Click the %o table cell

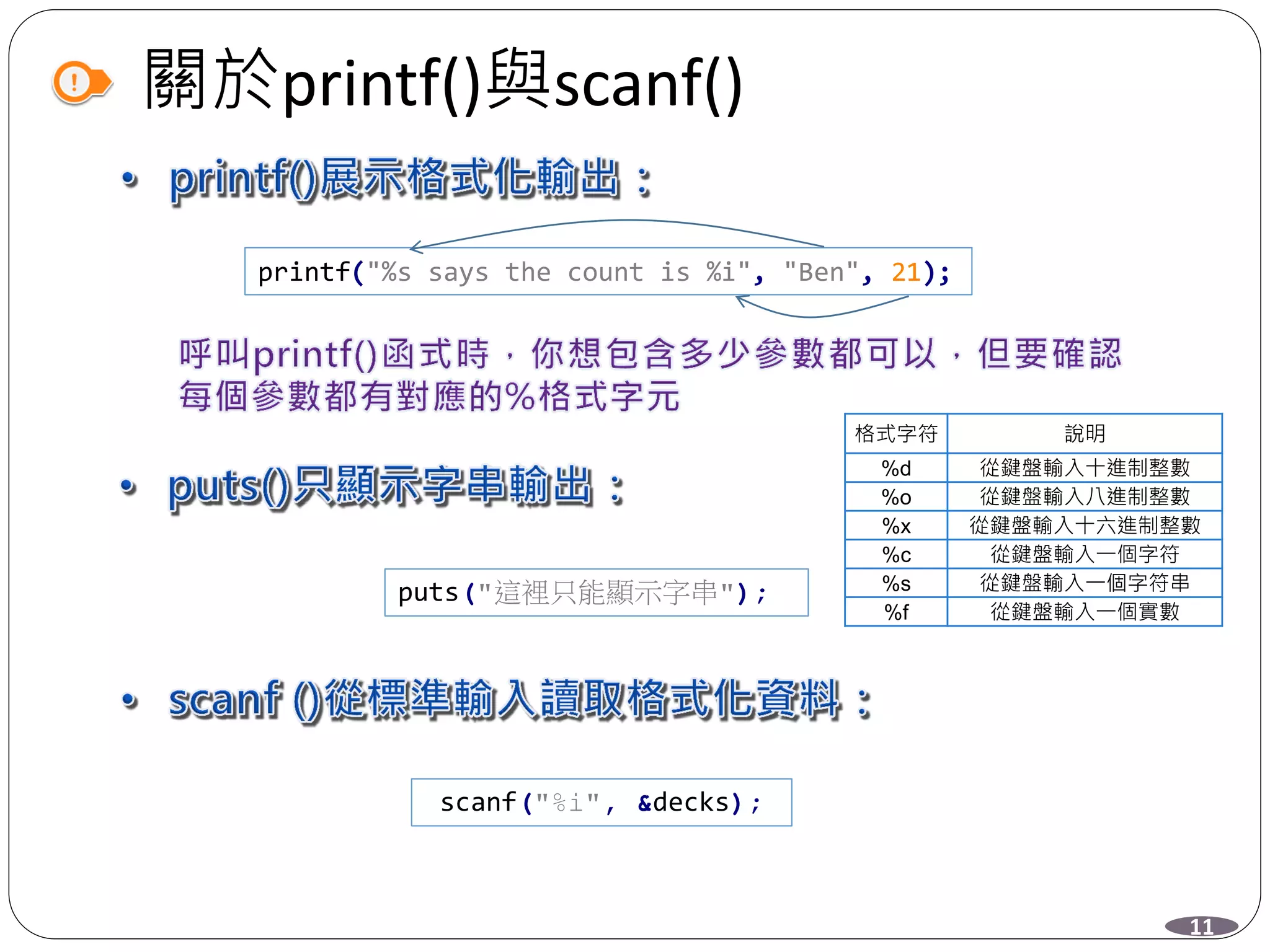tap(896, 496)
